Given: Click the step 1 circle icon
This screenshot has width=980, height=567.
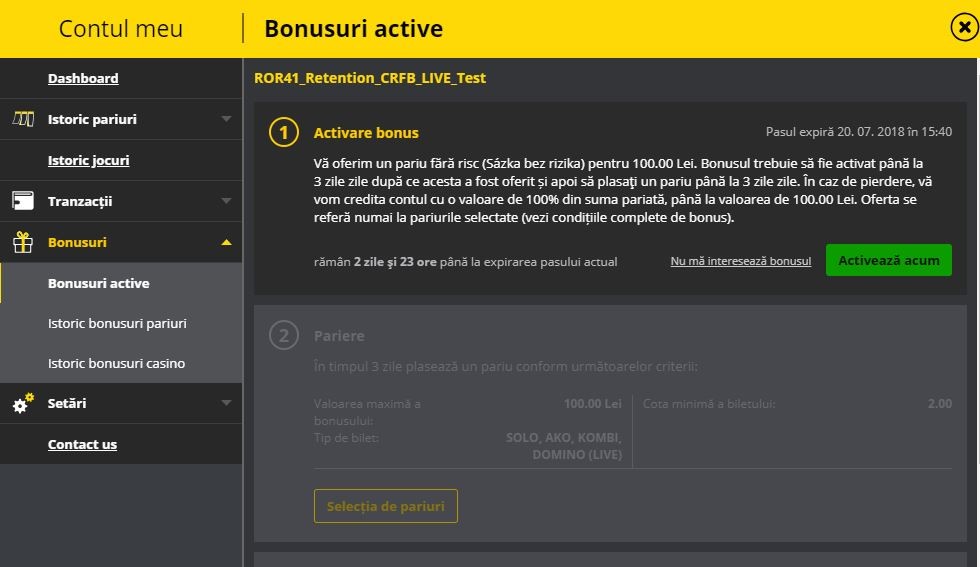Looking at the screenshot, I should (x=284, y=132).
